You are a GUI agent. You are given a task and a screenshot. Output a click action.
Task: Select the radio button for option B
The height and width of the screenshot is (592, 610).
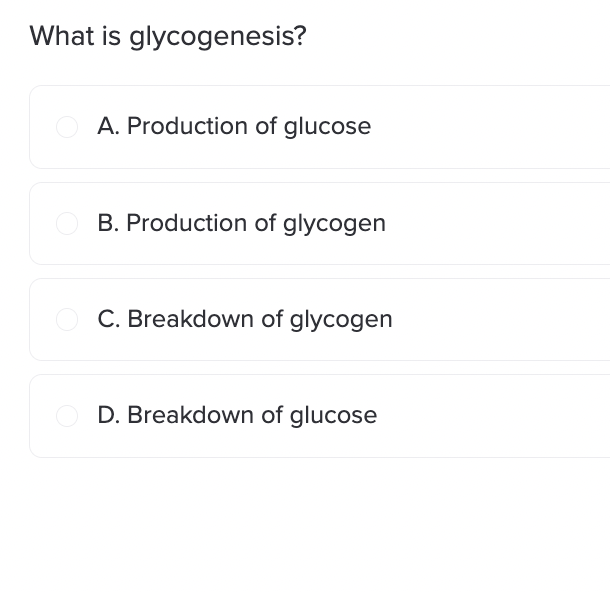[67, 224]
